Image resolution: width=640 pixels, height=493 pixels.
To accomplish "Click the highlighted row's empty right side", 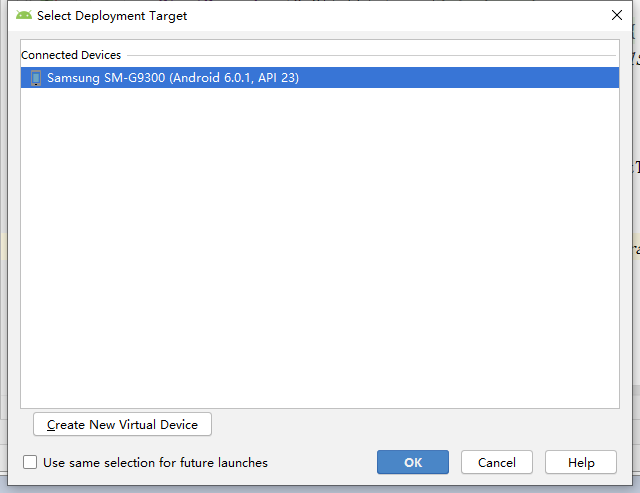I will click(460, 78).
